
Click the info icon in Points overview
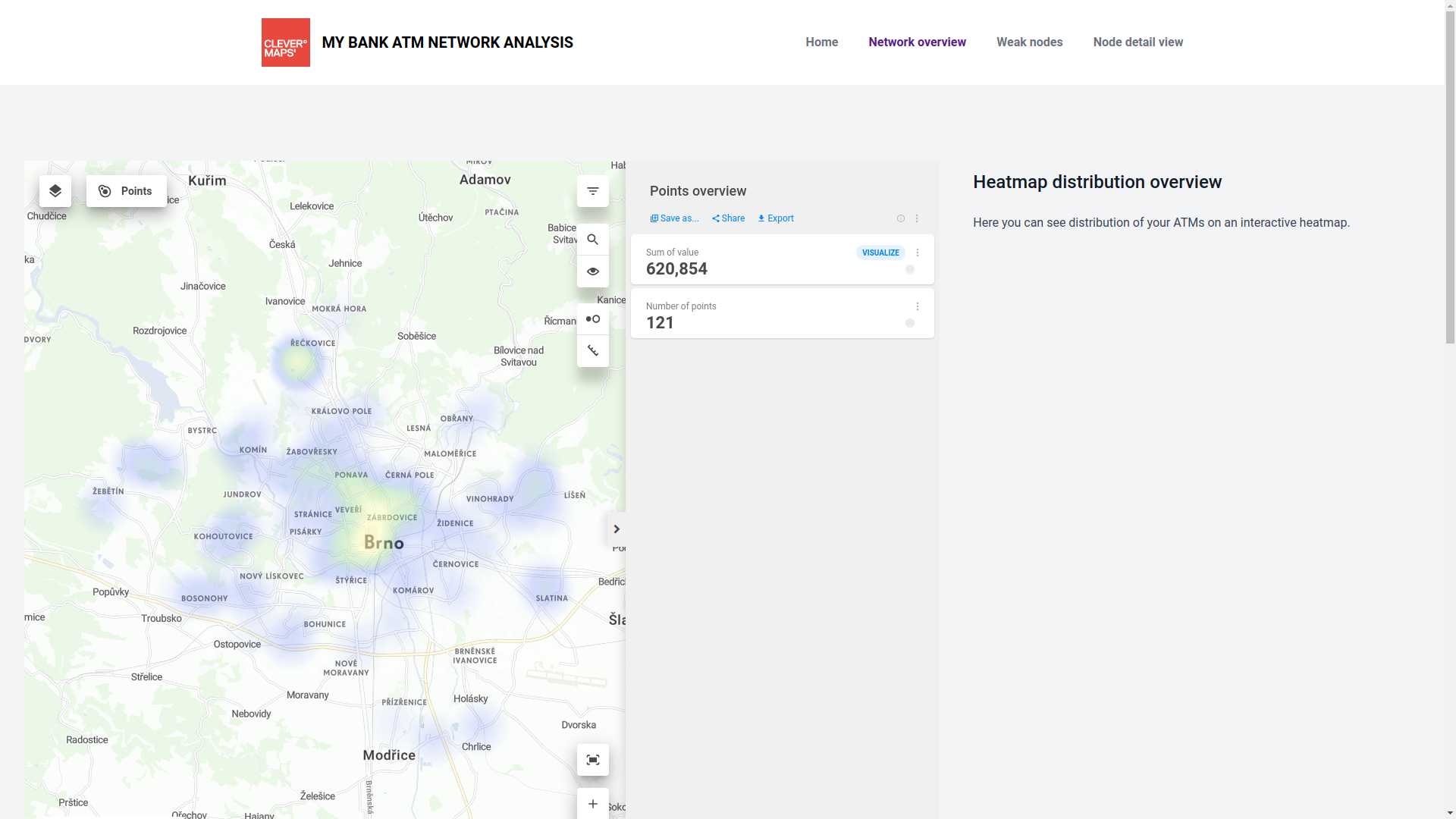(901, 218)
